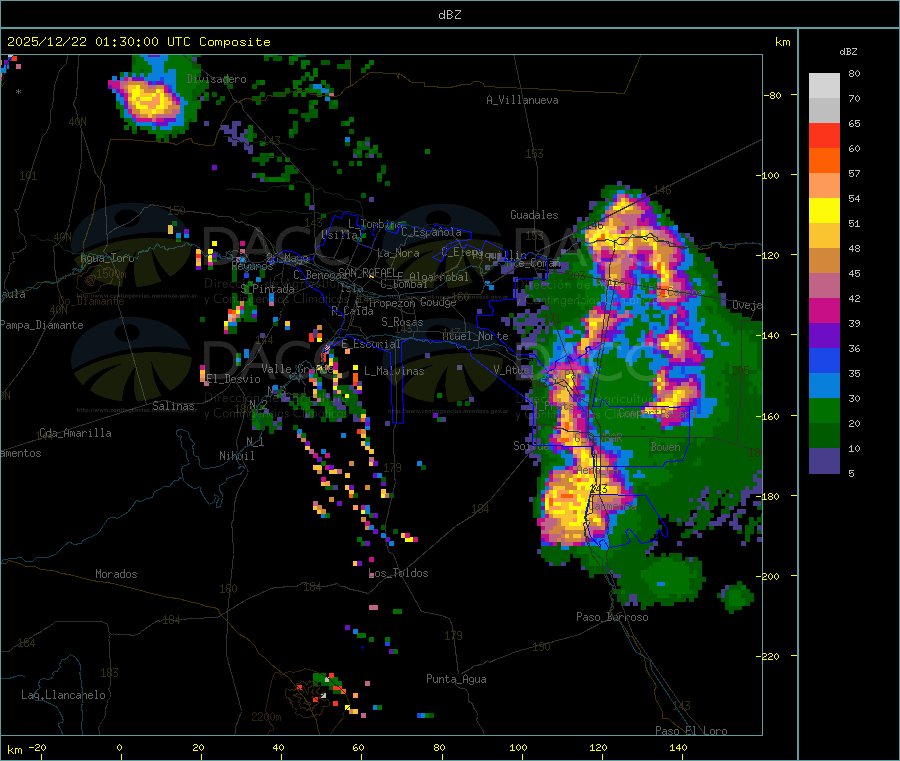Select the purple 36–39 dBZ legend swatch
The width and height of the screenshot is (900, 761).
pyautogui.click(x=824, y=336)
